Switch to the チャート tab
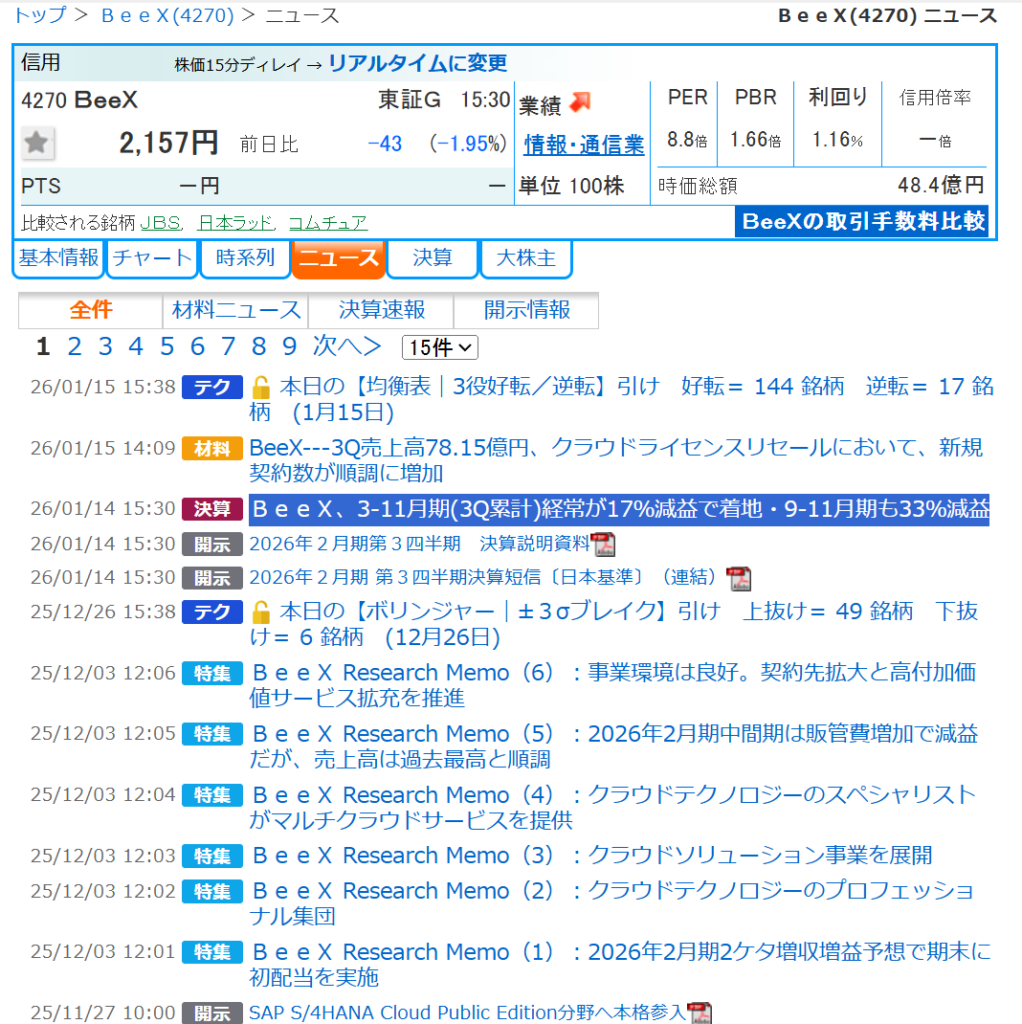This screenshot has width=1022, height=1024. (152, 258)
